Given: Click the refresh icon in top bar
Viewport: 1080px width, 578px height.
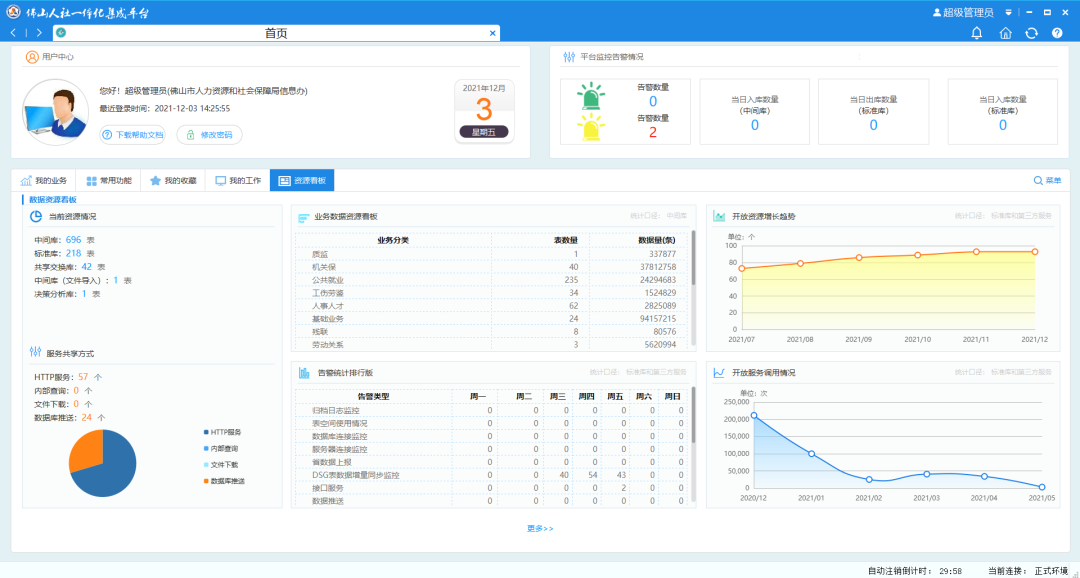Looking at the screenshot, I should 1031,33.
